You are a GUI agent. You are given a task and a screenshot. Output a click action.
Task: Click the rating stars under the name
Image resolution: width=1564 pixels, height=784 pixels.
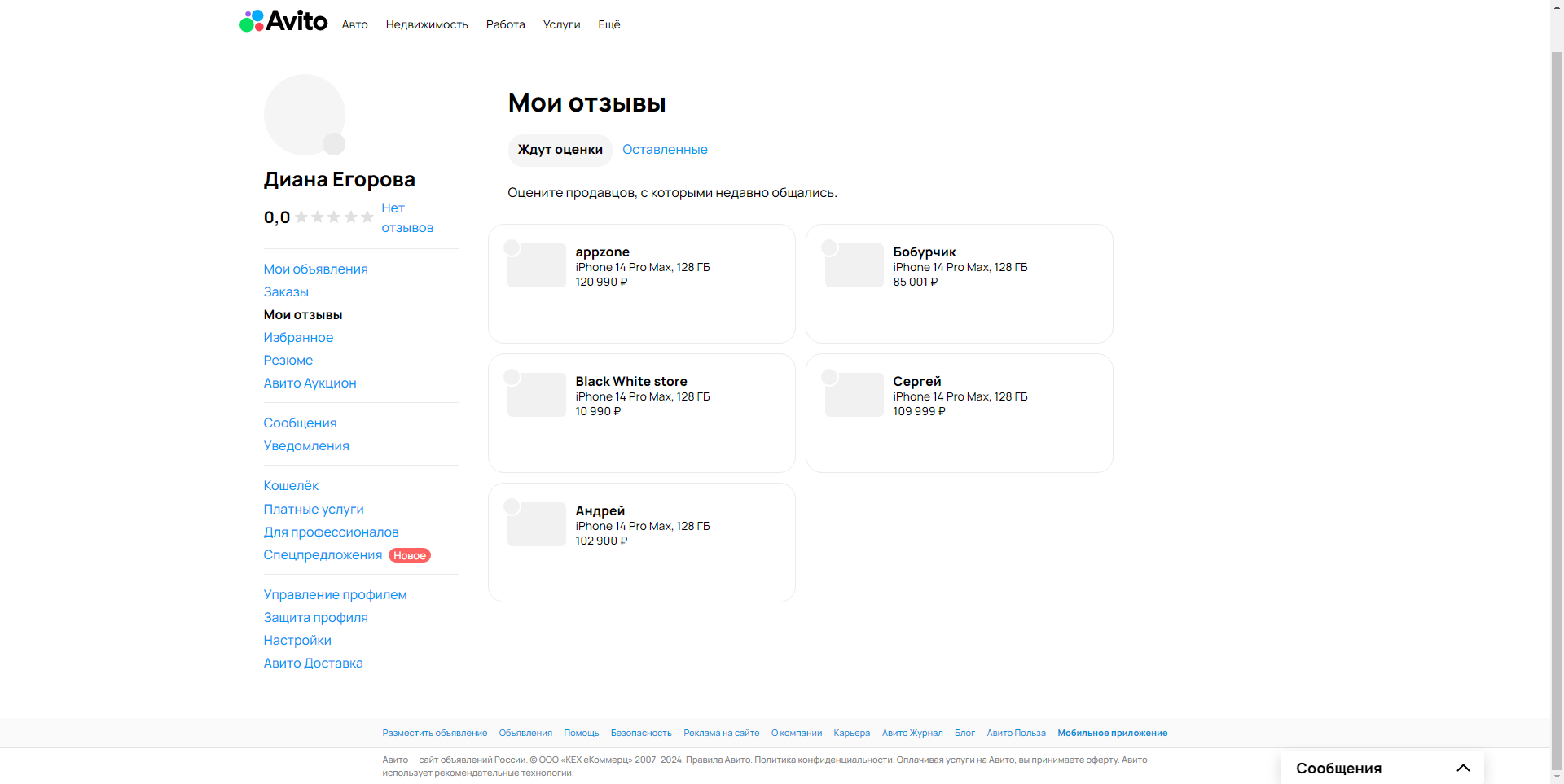click(334, 217)
